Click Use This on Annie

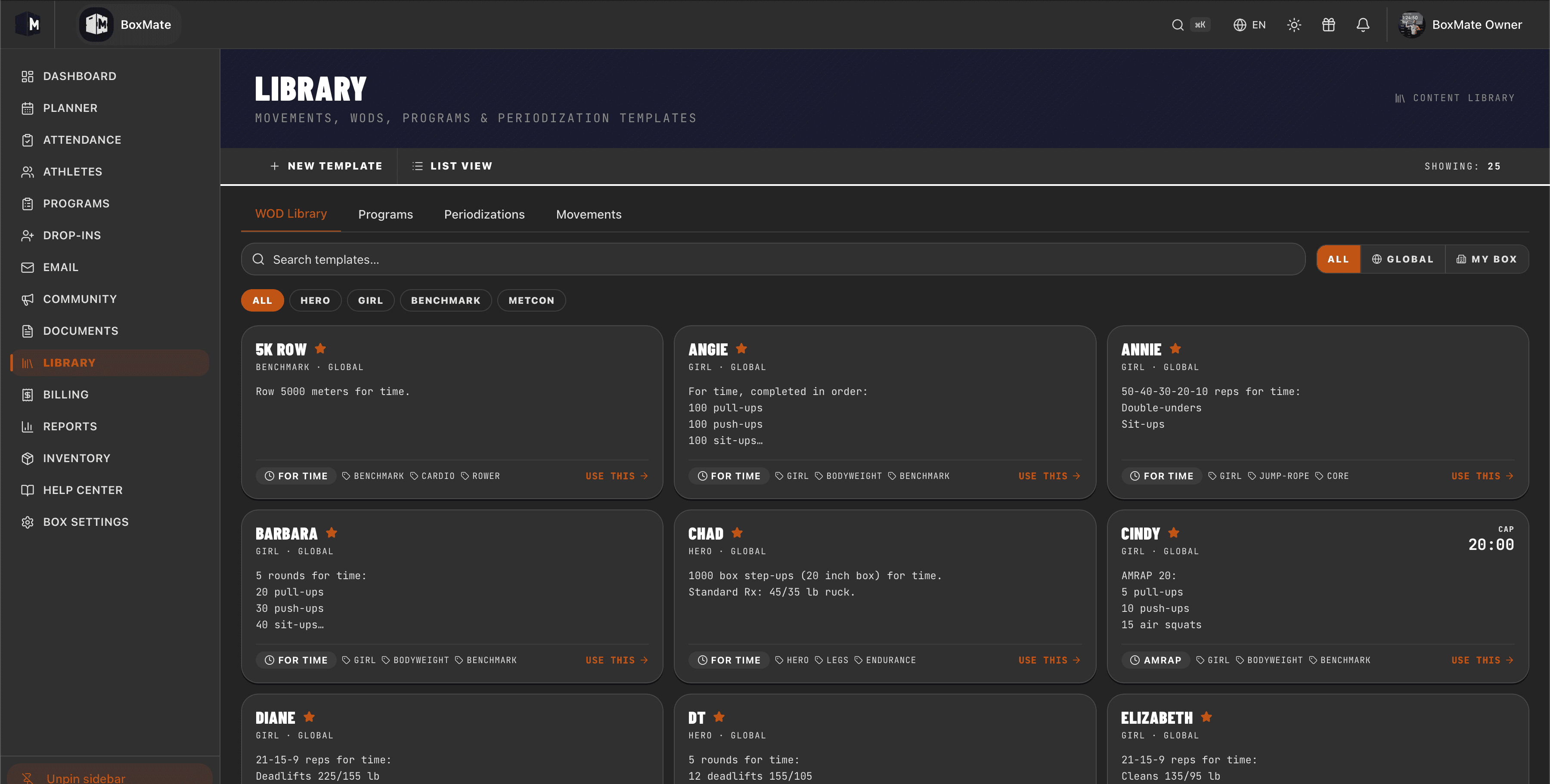[x=1482, y=476]
